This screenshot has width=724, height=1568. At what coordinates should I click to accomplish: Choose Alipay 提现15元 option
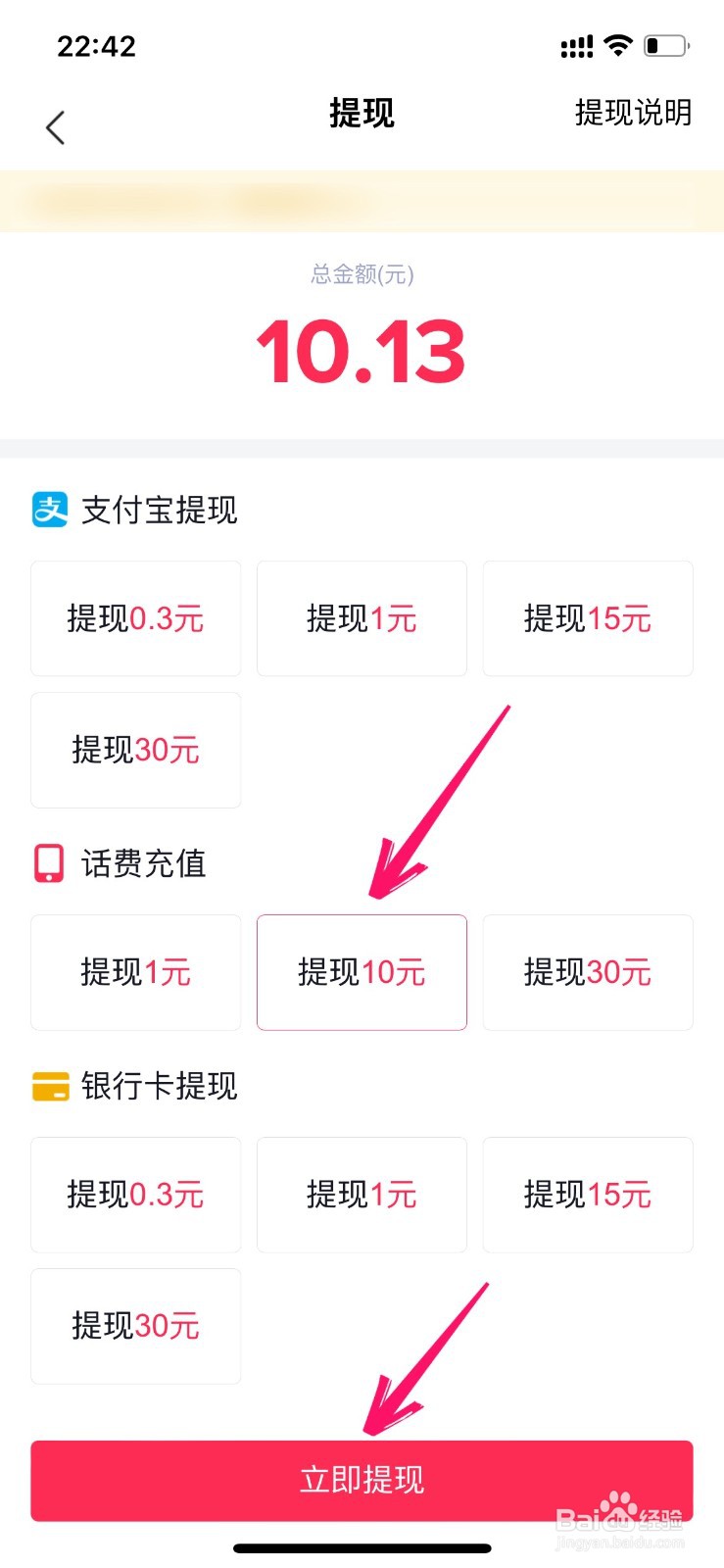tap(588, 618)
